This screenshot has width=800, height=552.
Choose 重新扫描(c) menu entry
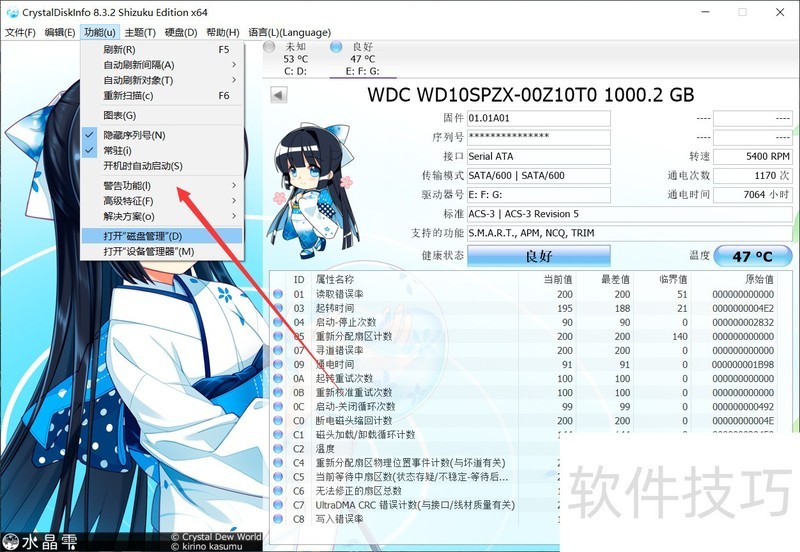[x=162, y=95]
